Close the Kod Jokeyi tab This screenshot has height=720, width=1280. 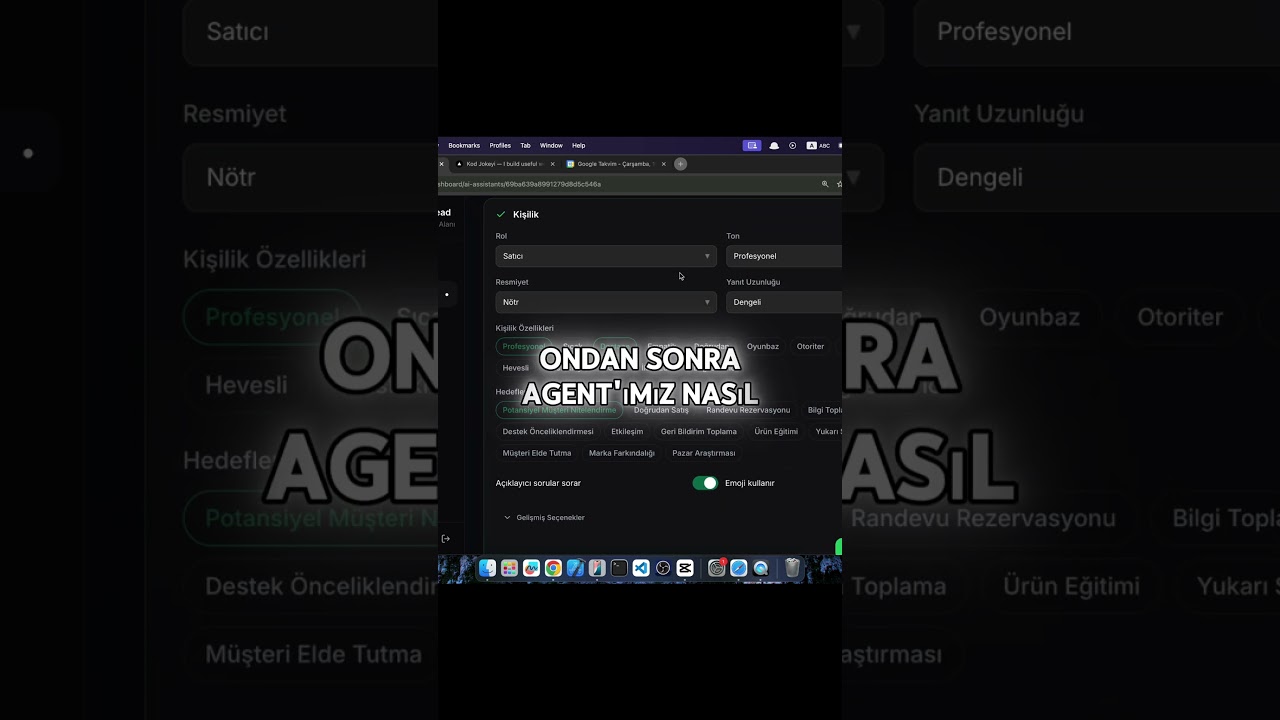(552, 164)
